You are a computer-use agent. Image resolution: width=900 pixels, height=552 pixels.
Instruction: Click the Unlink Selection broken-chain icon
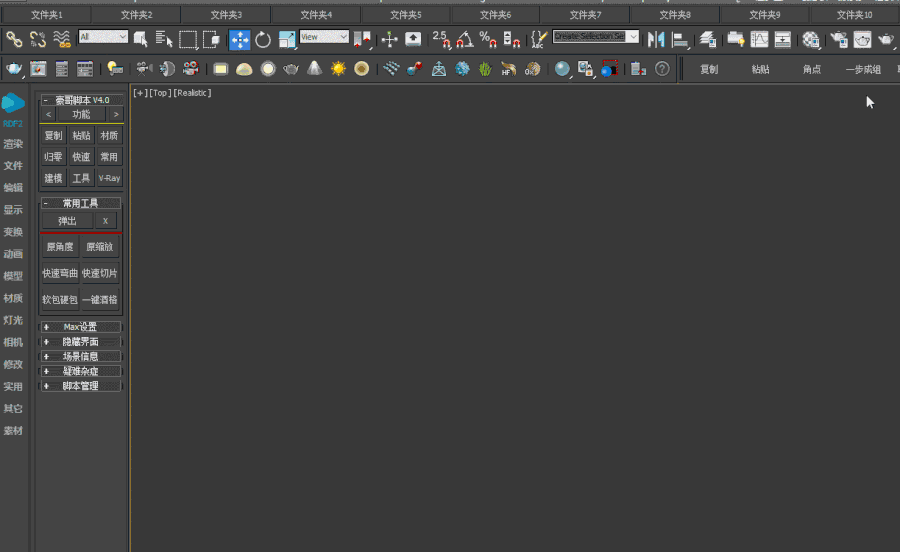(38, 39)
